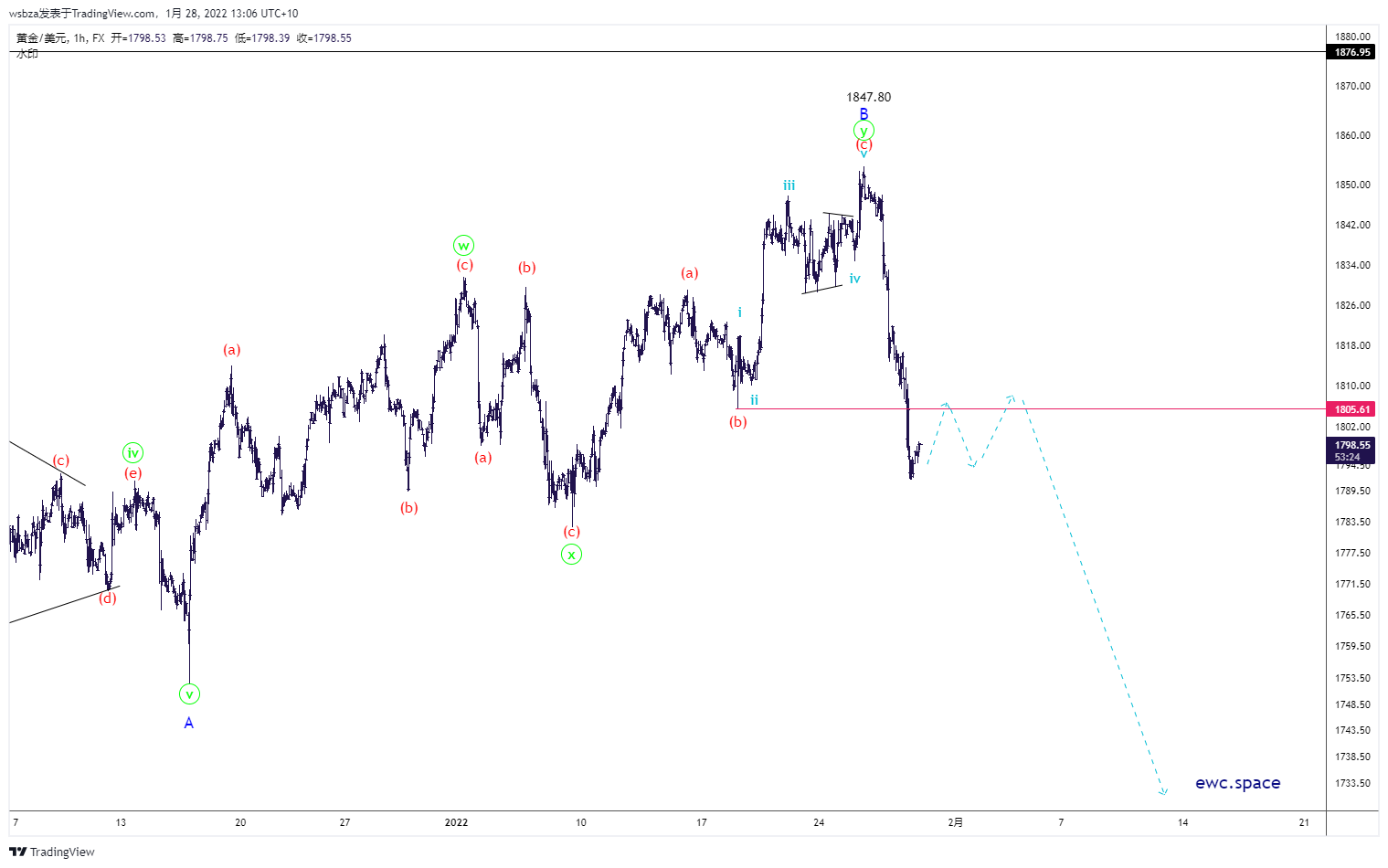Click the 1850.00 price scale label
1388x868 pixels.
[1352, 185]
